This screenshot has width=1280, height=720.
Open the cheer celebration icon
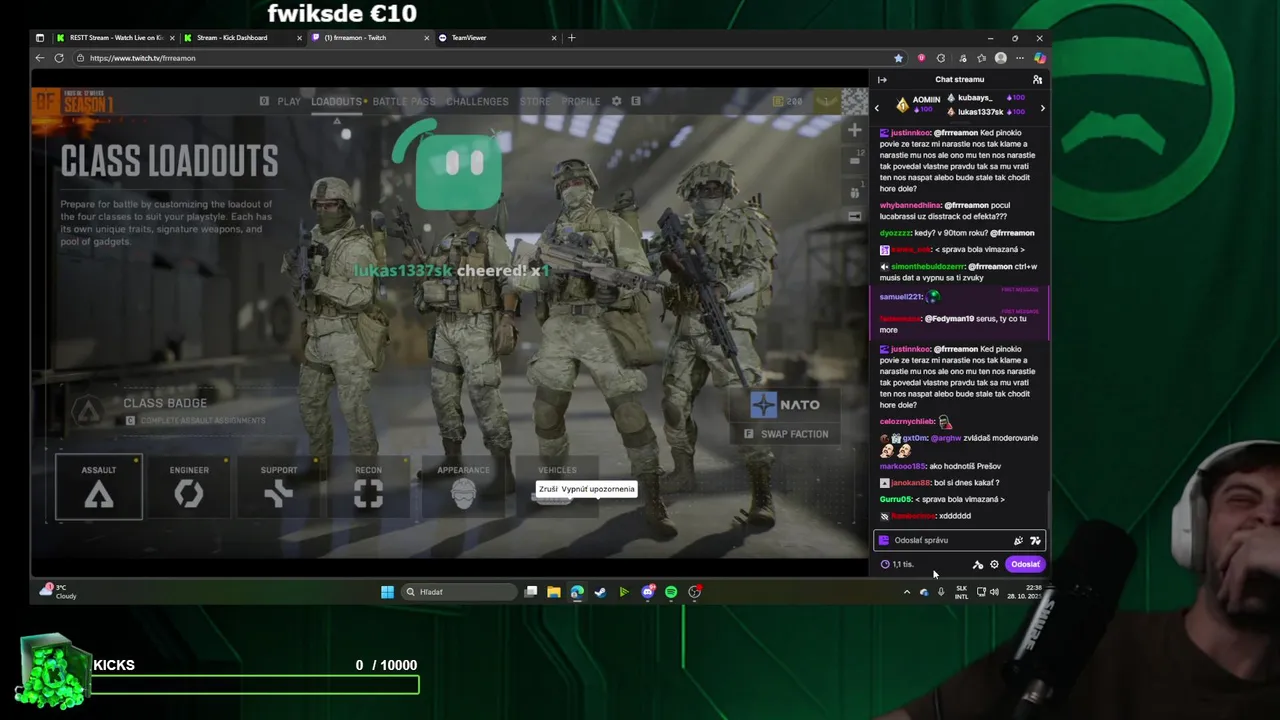1018,540
